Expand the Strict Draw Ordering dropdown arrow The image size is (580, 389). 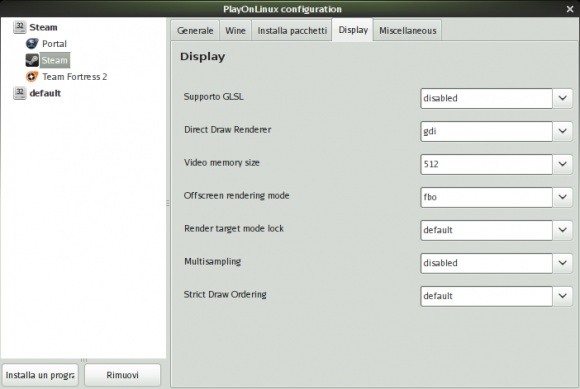click(562, 295)
